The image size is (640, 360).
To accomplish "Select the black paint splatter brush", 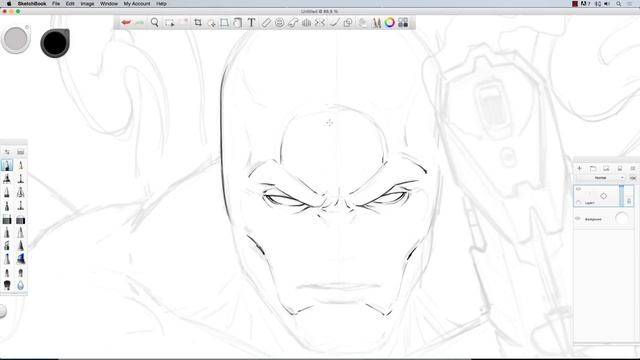I will [7, 285].
